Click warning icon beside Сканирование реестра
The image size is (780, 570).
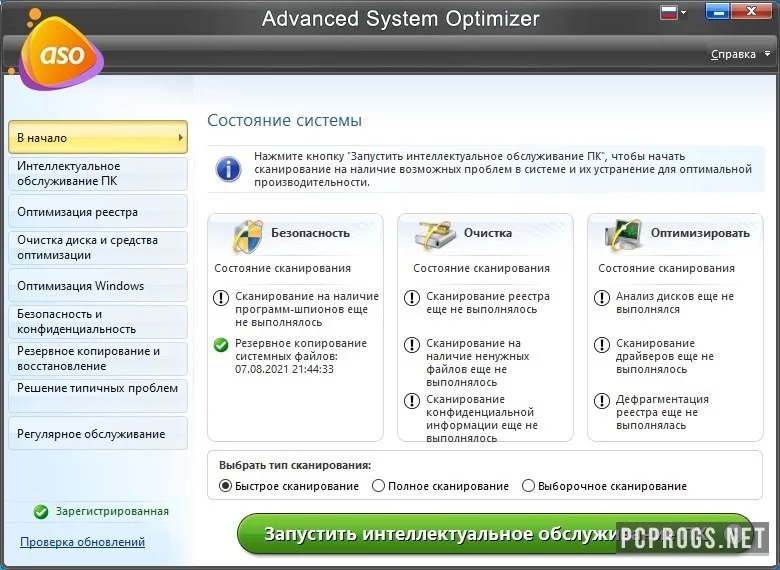coord(412,298)
